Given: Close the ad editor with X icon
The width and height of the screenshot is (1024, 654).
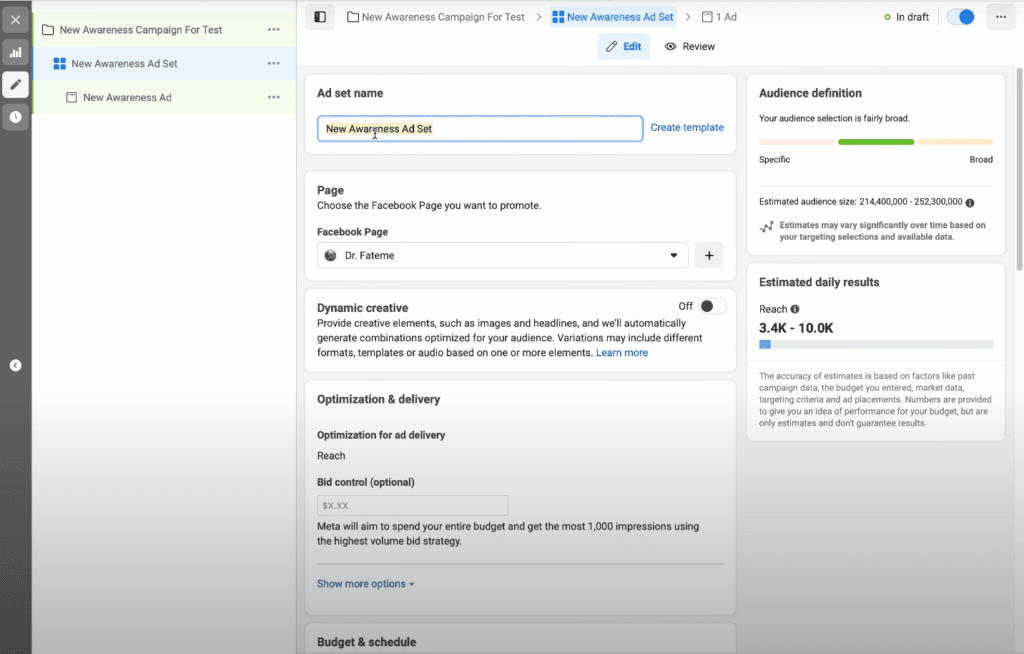Looking at the screenshot, I should point(15,19).
